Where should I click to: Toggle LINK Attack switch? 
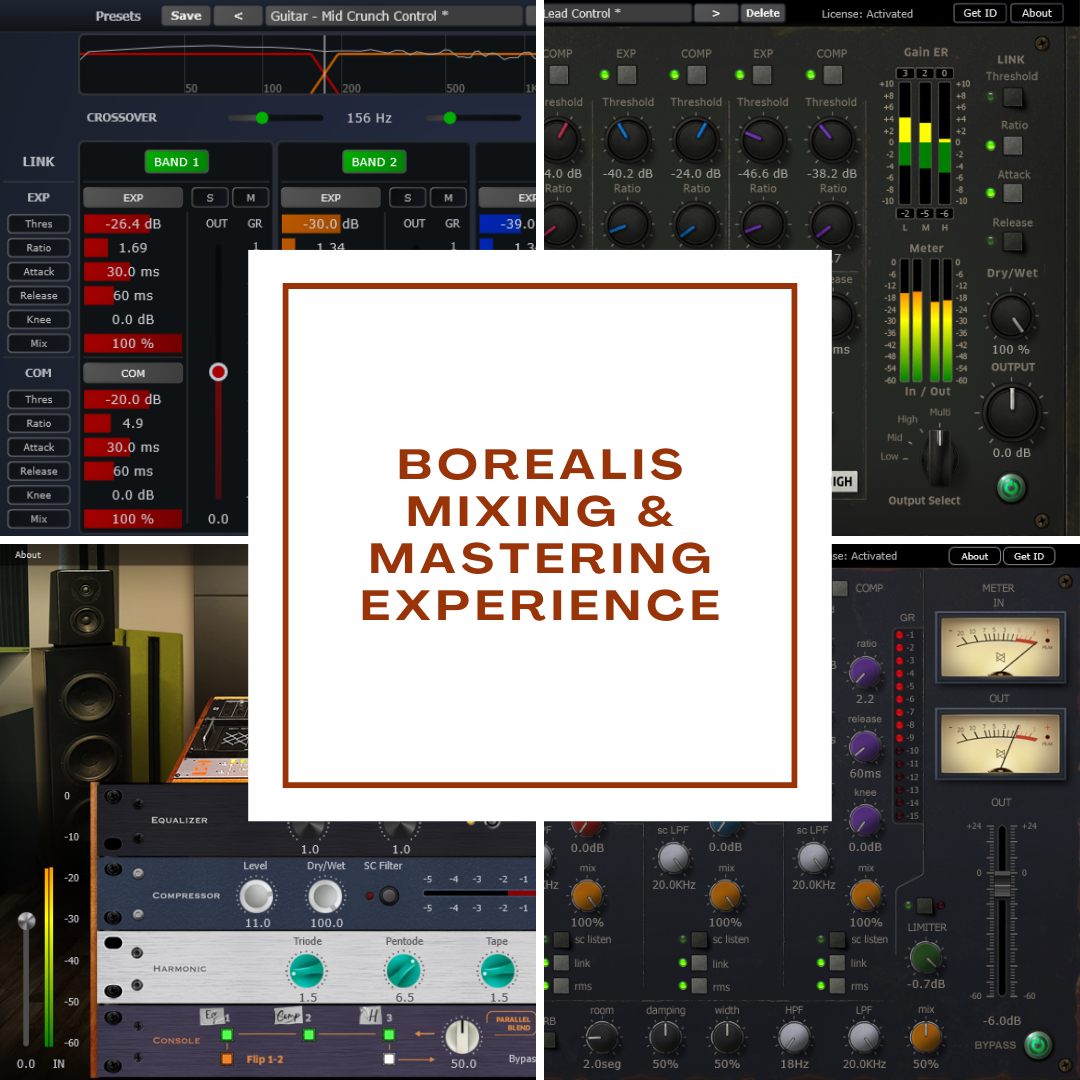[1012, 194]
